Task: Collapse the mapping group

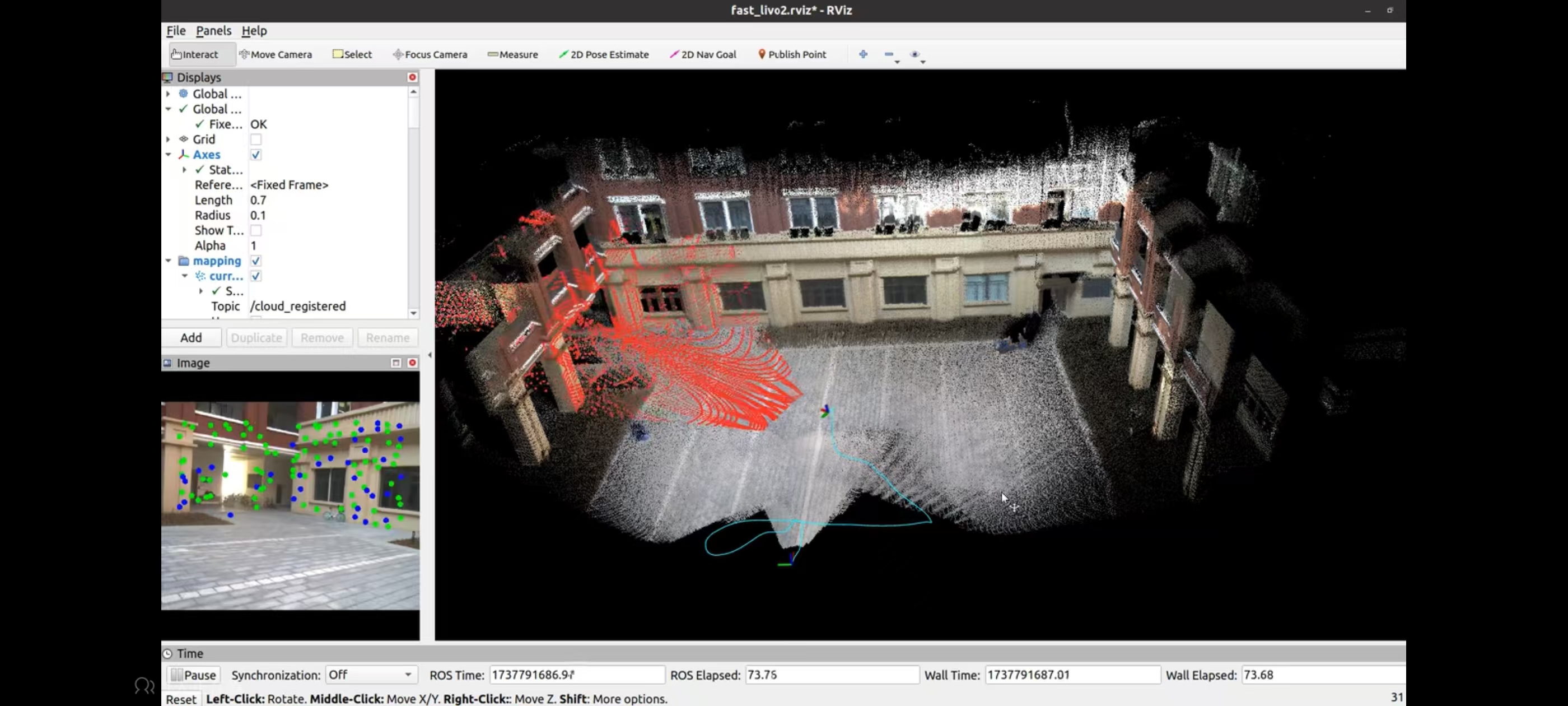Action: point(169,261)
